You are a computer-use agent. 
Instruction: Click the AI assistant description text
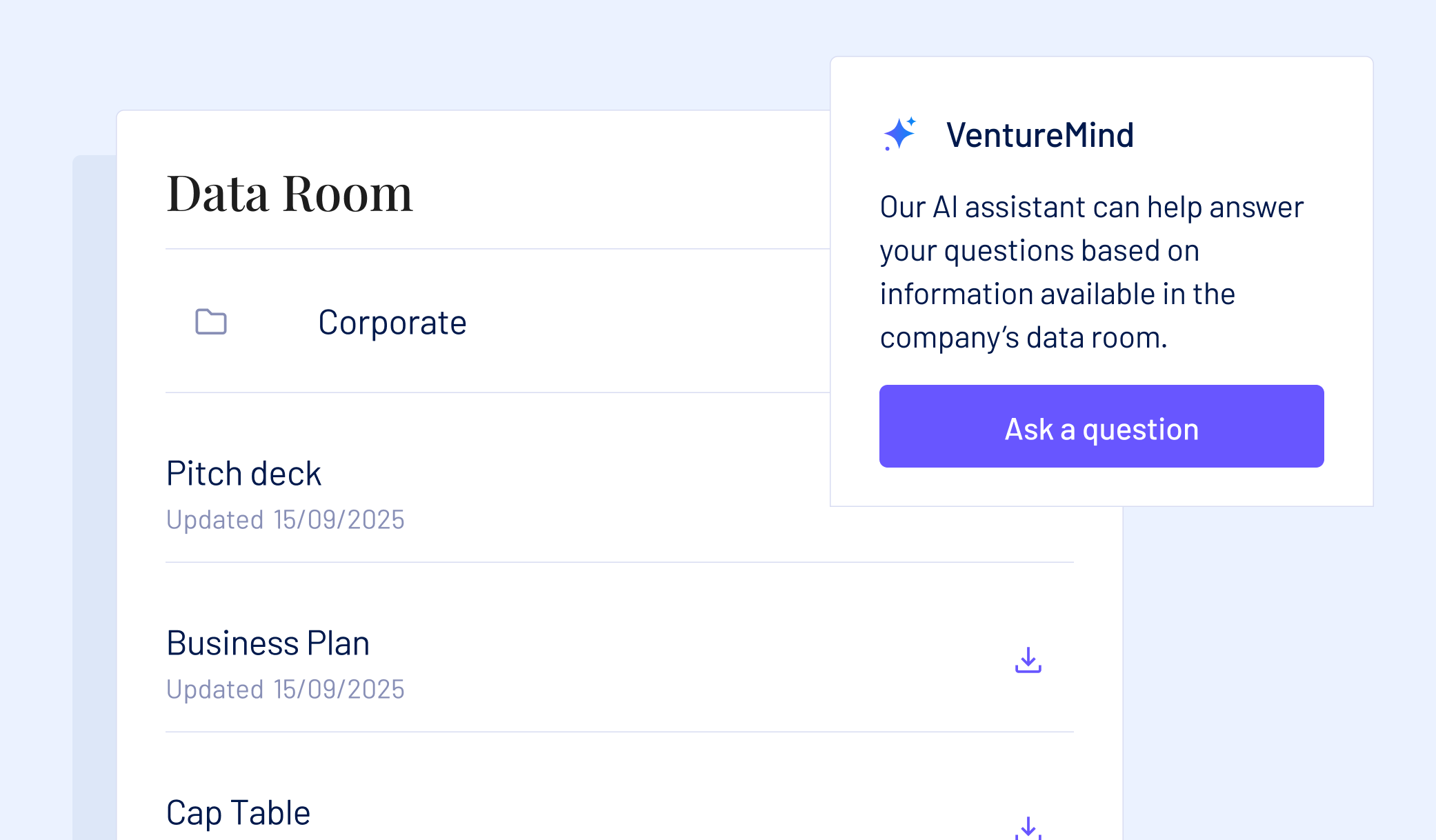click(1092, 272)
